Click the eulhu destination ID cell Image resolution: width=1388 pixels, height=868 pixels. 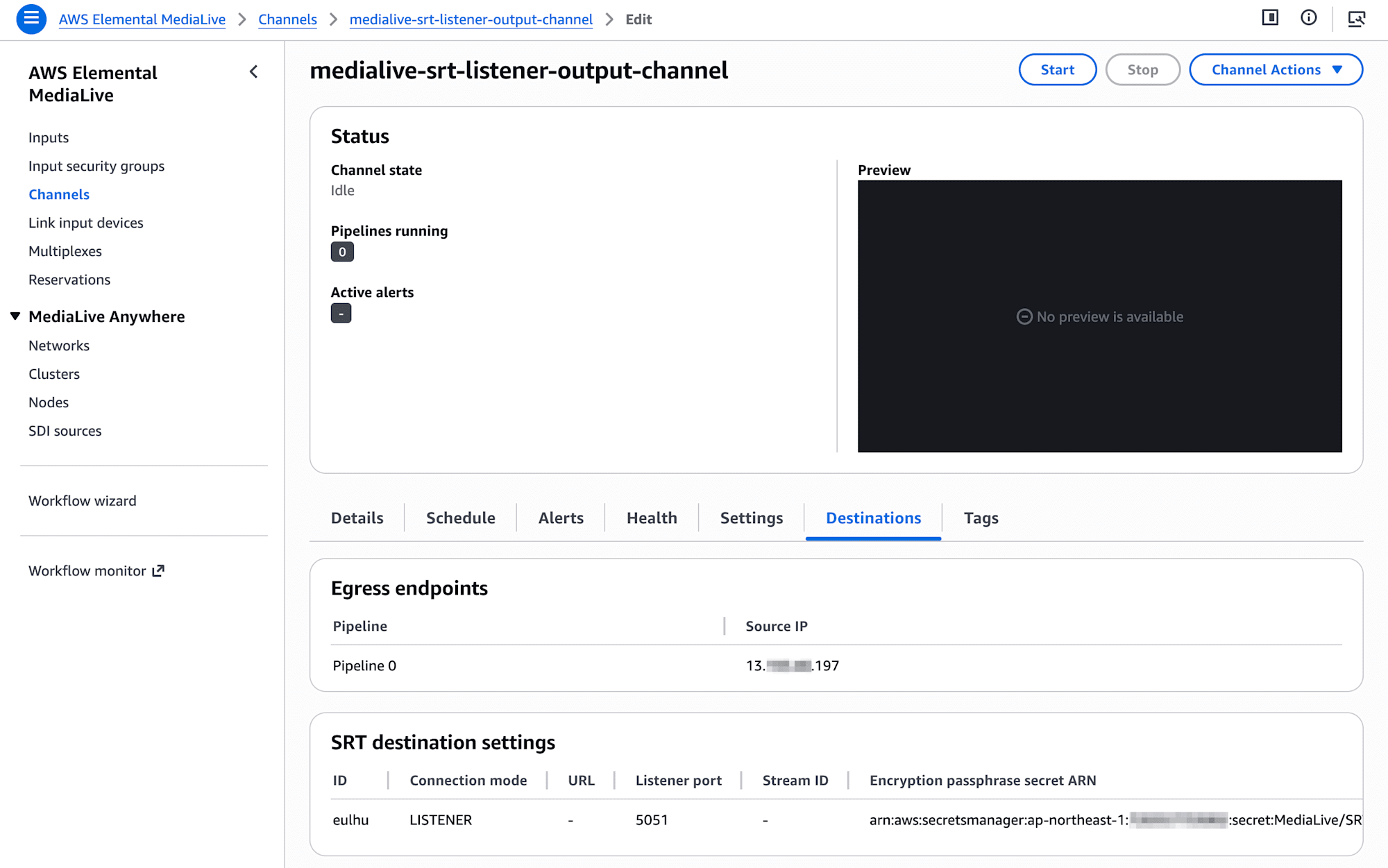coord(350,819)
